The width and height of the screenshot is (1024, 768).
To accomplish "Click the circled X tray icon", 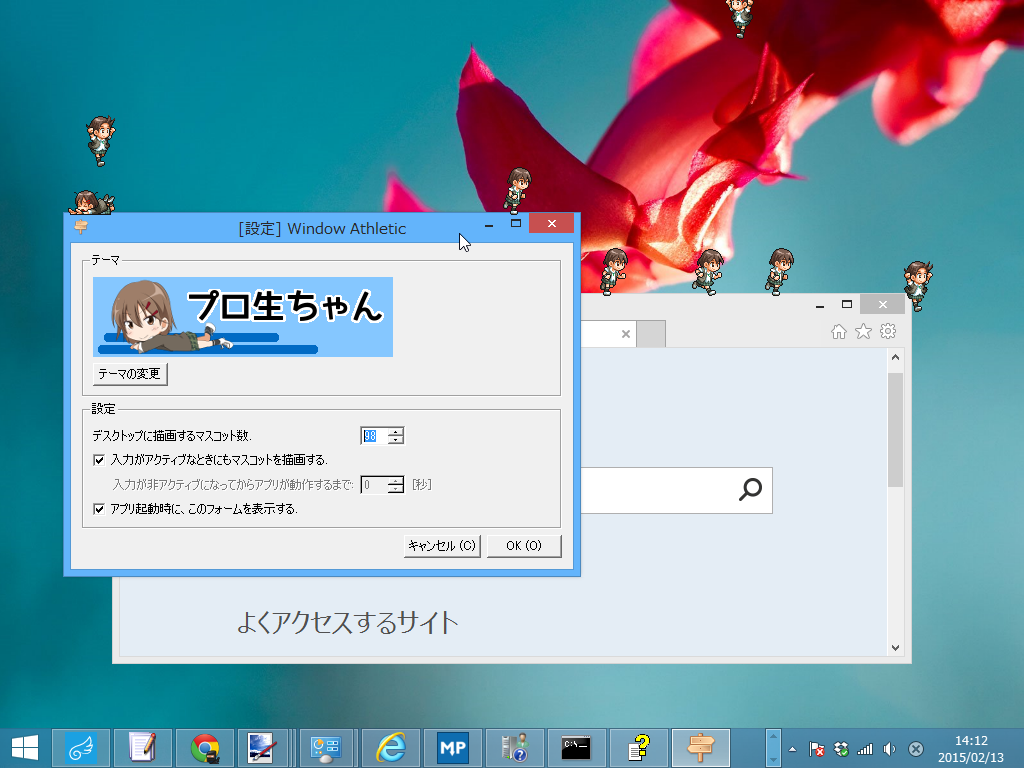I will pyautogui.click(x=916, y=749).
